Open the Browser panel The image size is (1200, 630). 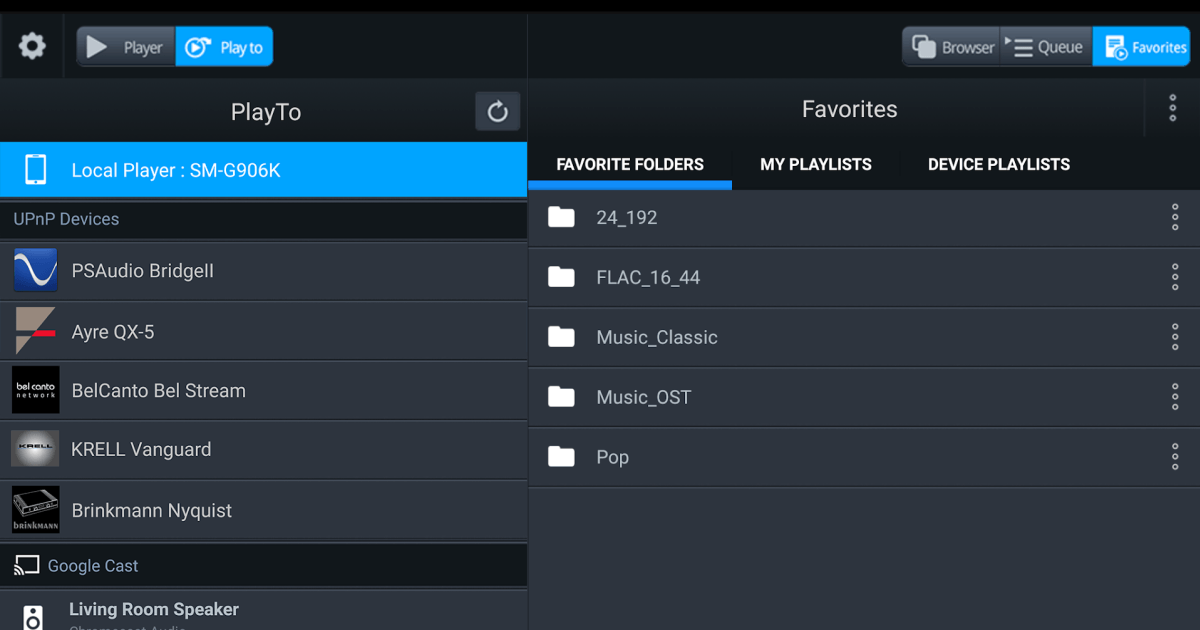coord(951,47)
